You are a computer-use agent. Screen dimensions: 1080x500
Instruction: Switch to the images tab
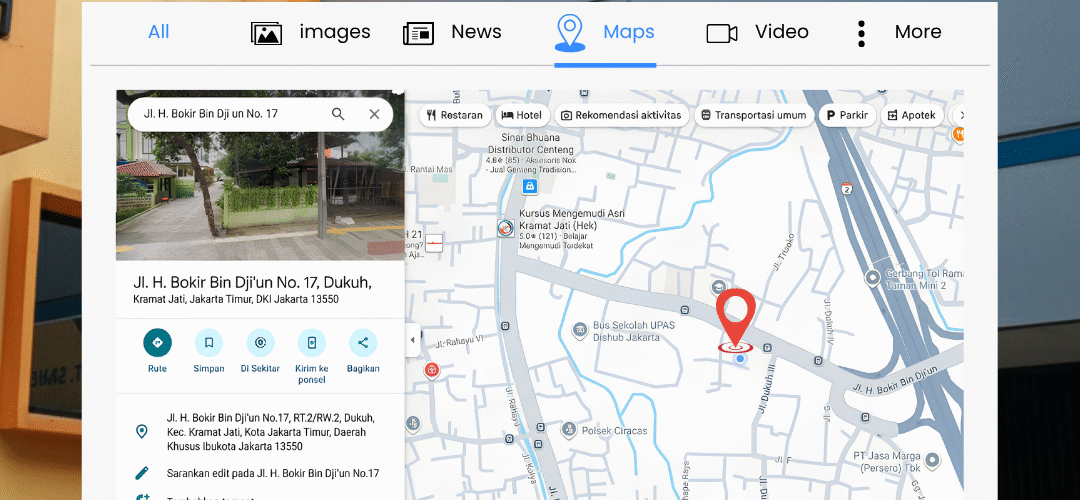pyautogui.click(x=311, y=32)
